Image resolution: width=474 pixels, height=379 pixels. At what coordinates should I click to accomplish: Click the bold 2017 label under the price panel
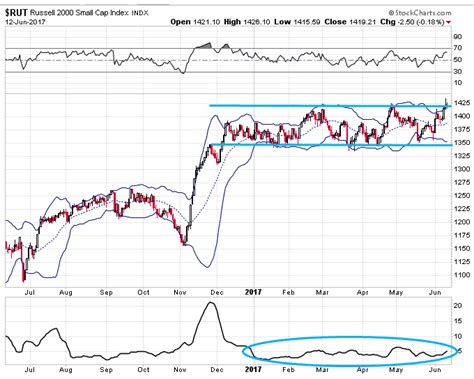(x=253, y=292)
